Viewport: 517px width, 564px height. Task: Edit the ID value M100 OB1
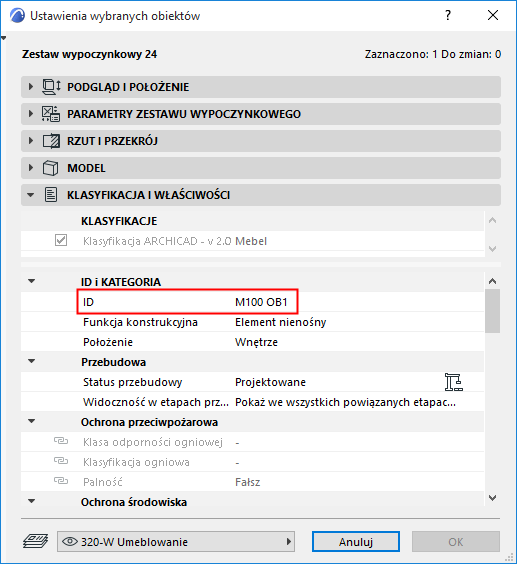click(x=261, y=302)
